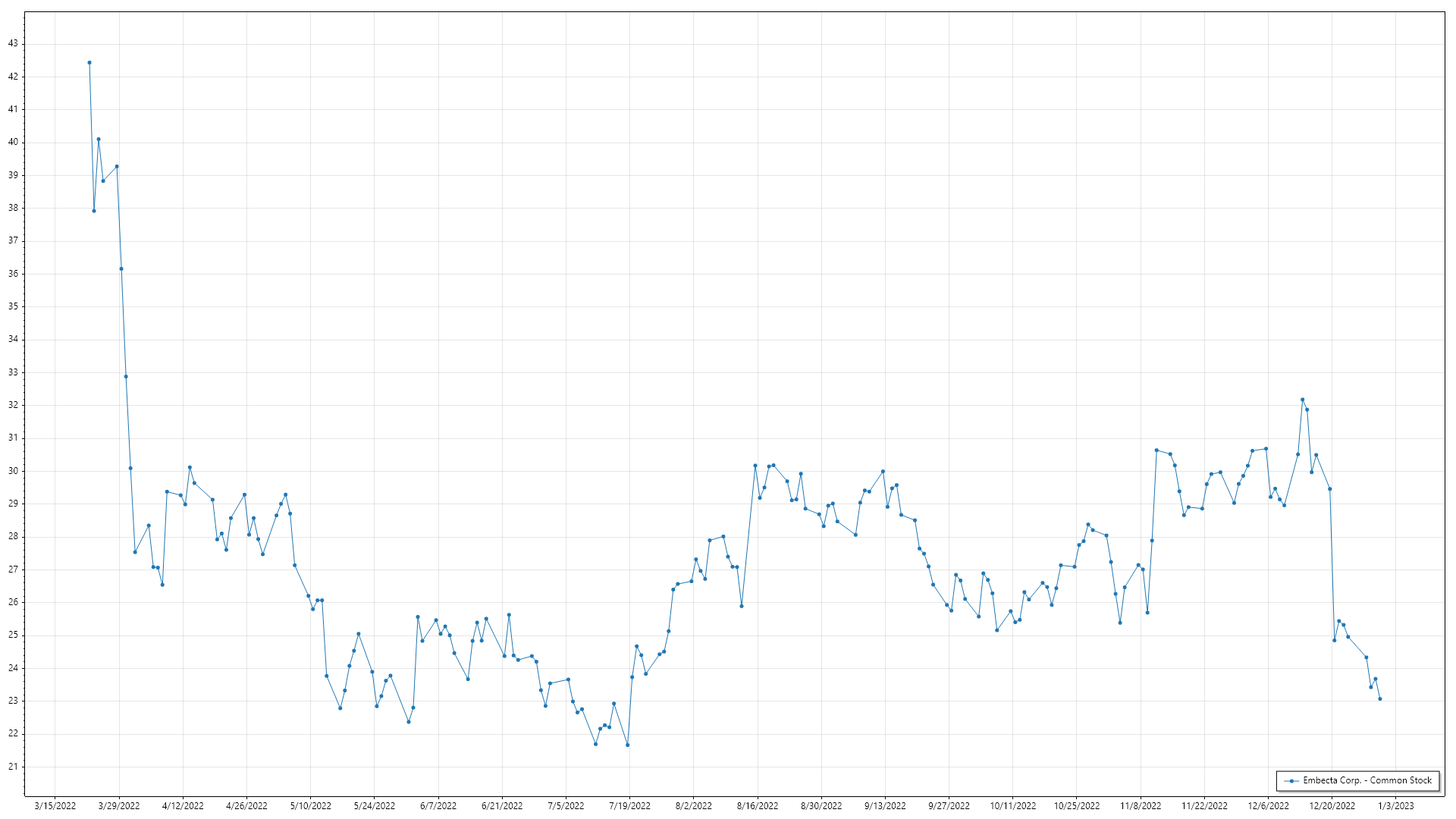
Task: Click the 8/16/2022 x-axis date label
Action: pos(758,806)
